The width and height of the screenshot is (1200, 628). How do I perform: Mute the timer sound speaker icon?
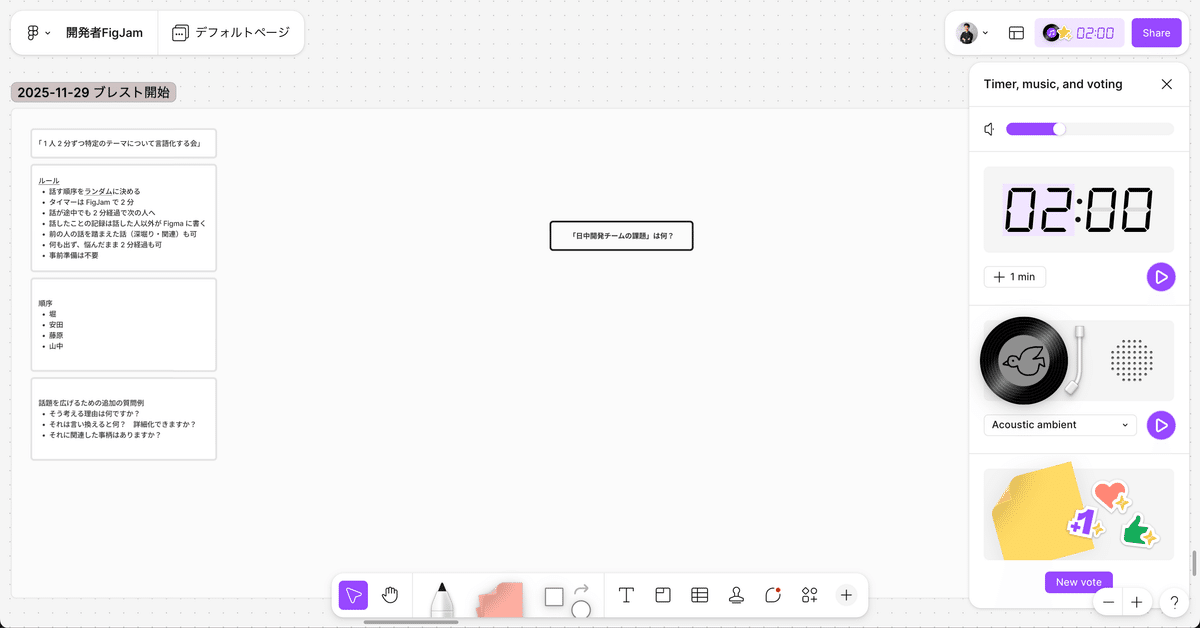point(989,129)
